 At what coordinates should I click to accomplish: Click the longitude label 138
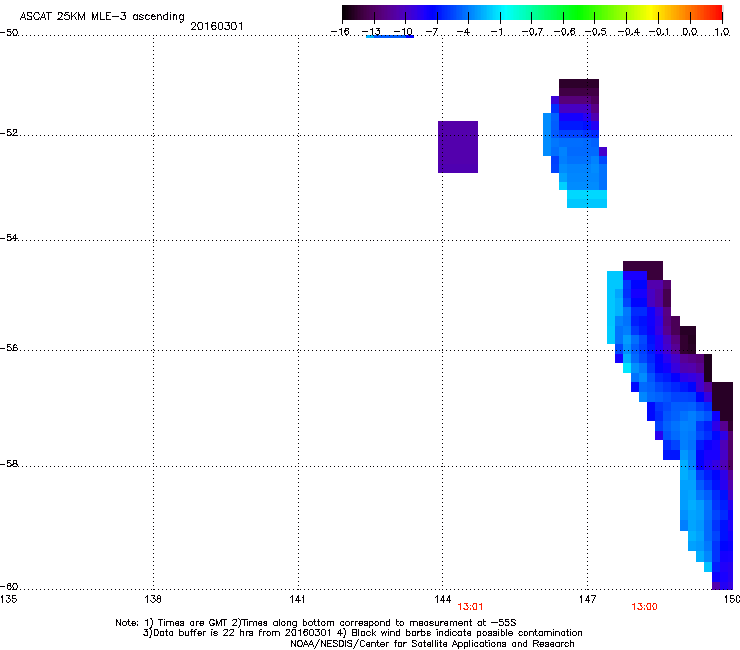click(x=153, y=599)
